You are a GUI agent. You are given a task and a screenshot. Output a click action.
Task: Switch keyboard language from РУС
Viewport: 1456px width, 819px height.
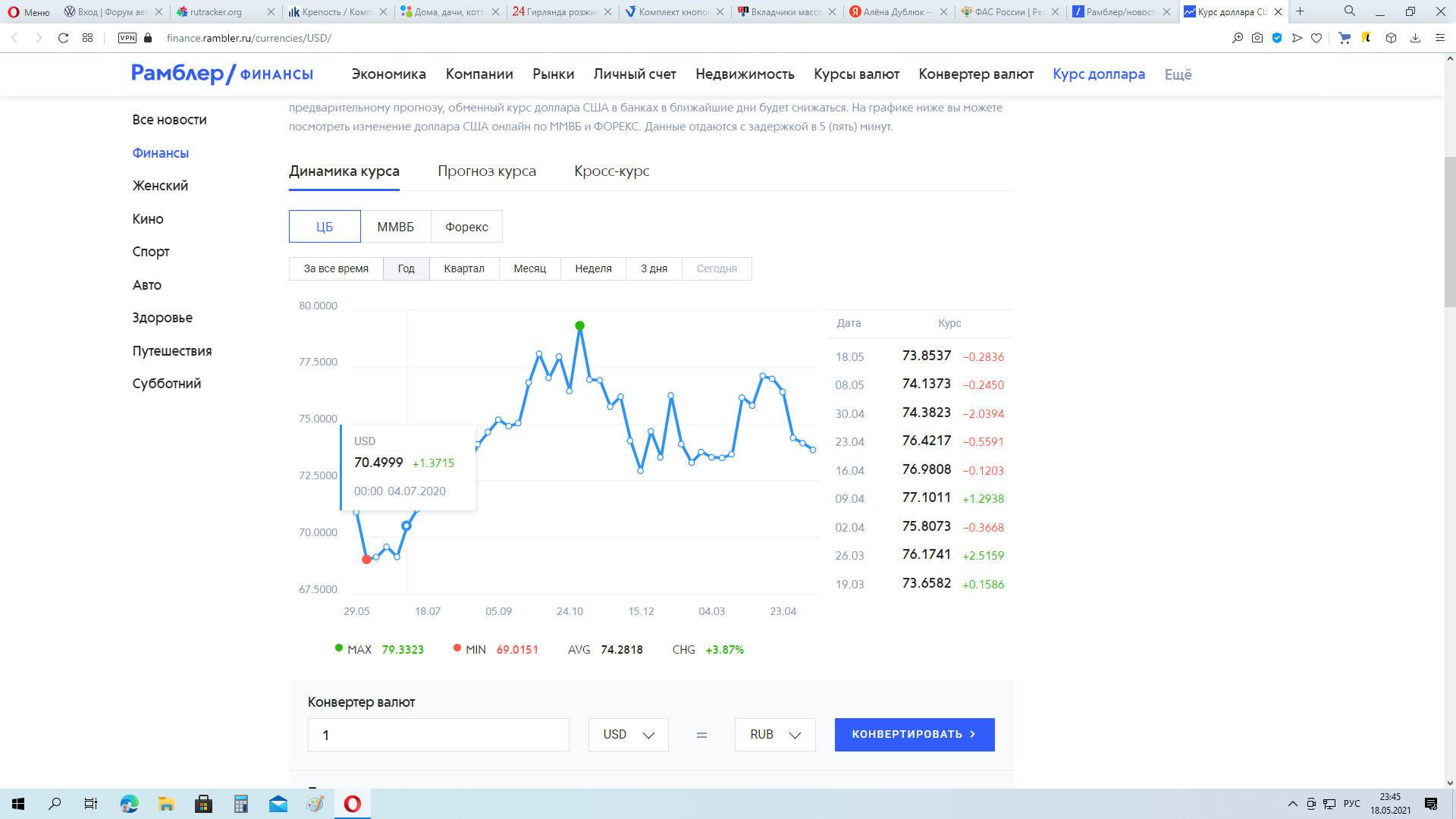[x=1352, y=804]
